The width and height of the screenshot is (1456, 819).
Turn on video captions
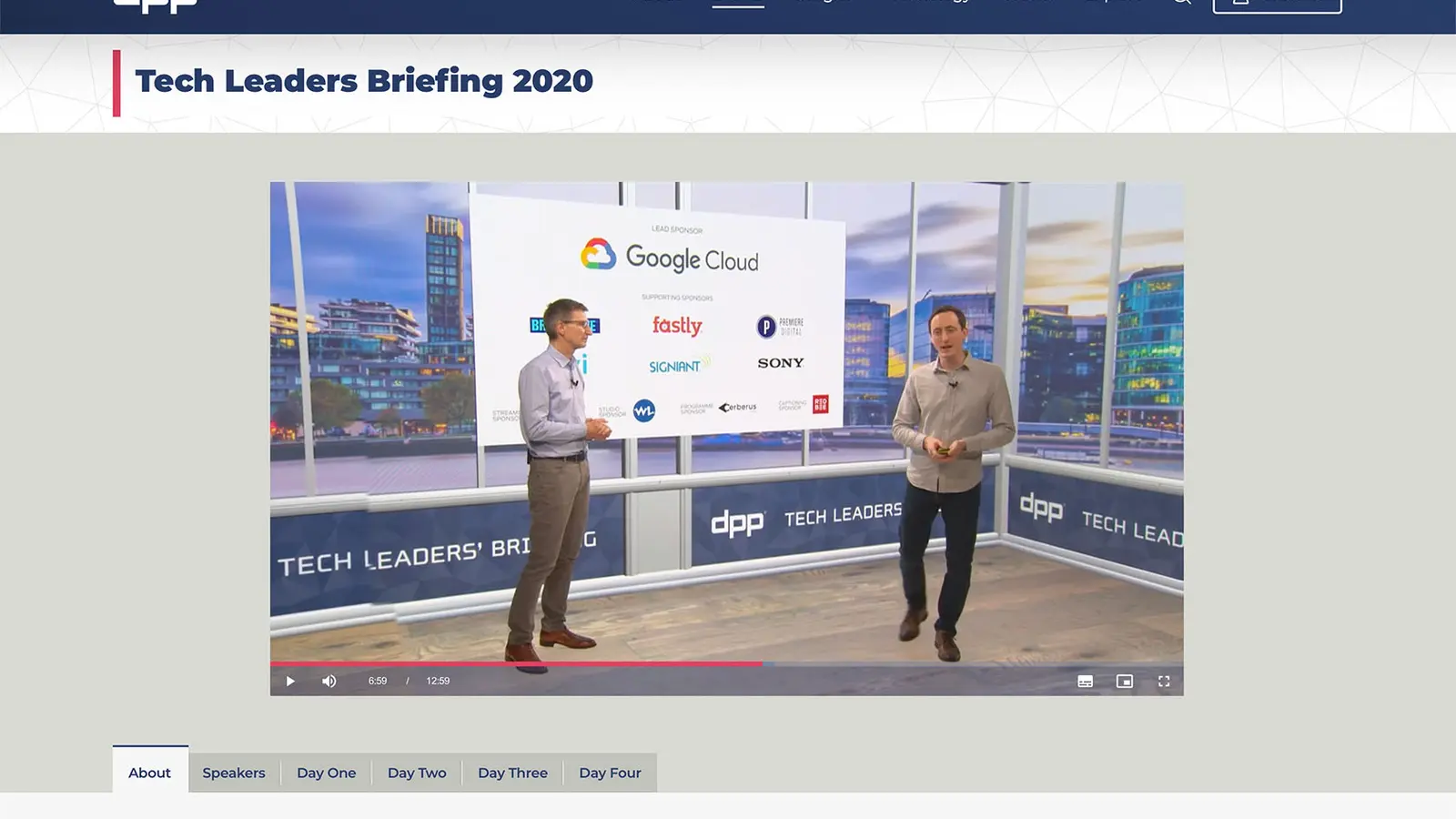point(1085,682)
